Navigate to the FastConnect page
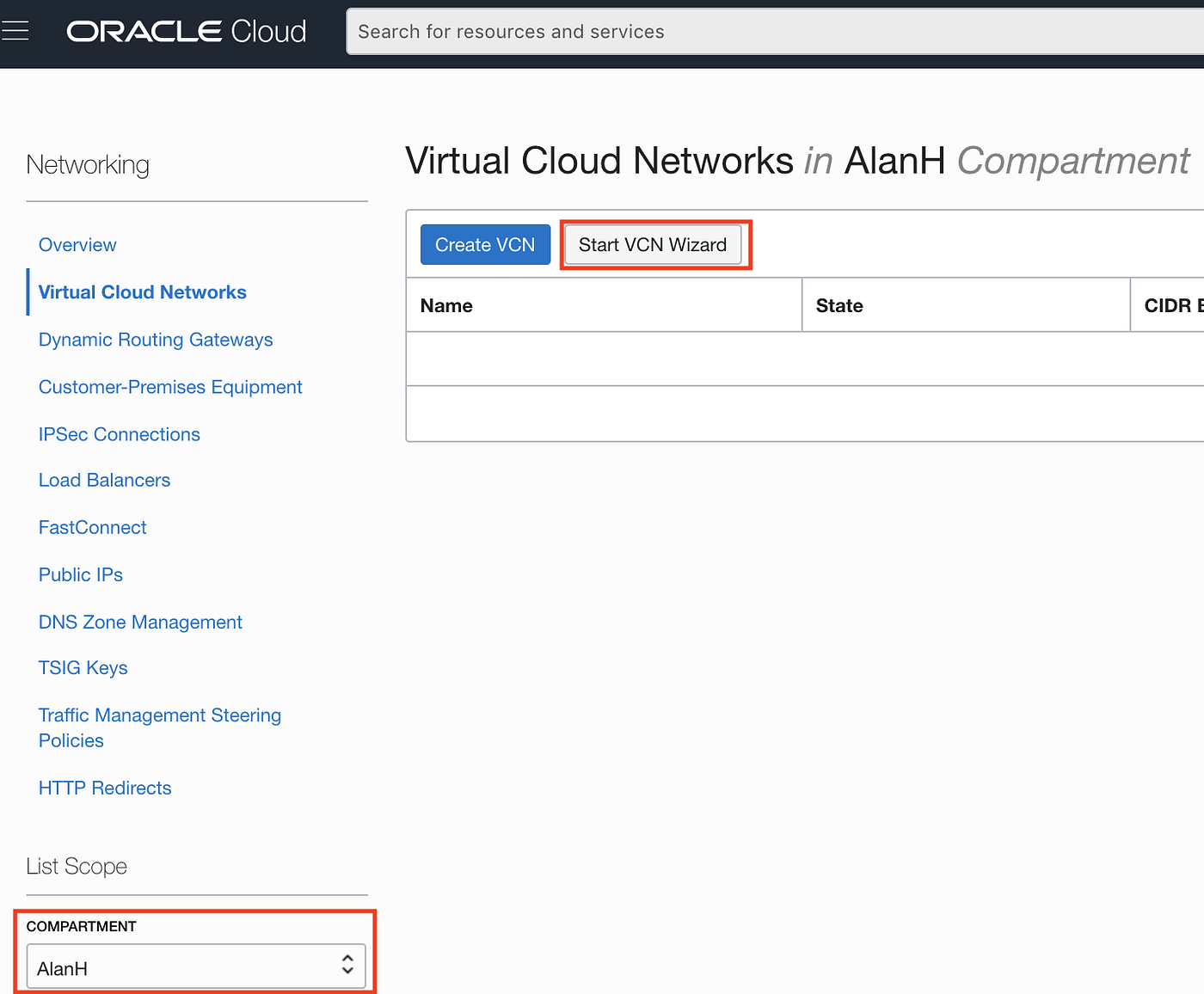This screenshot has height=994, width=1204. tap(92, 527)
